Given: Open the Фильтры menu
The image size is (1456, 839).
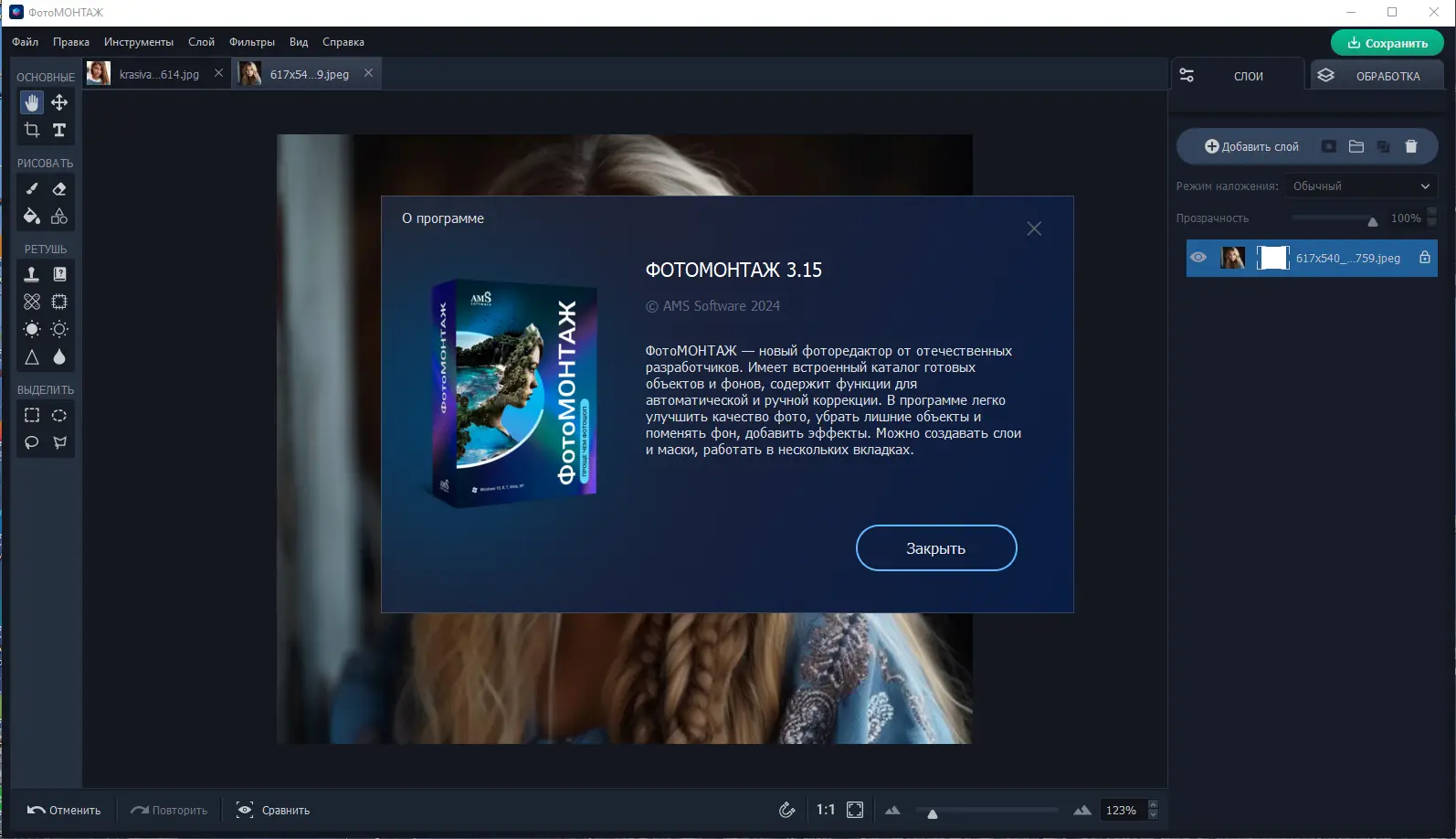Looking at the screenshot, I should click(252, 42).
